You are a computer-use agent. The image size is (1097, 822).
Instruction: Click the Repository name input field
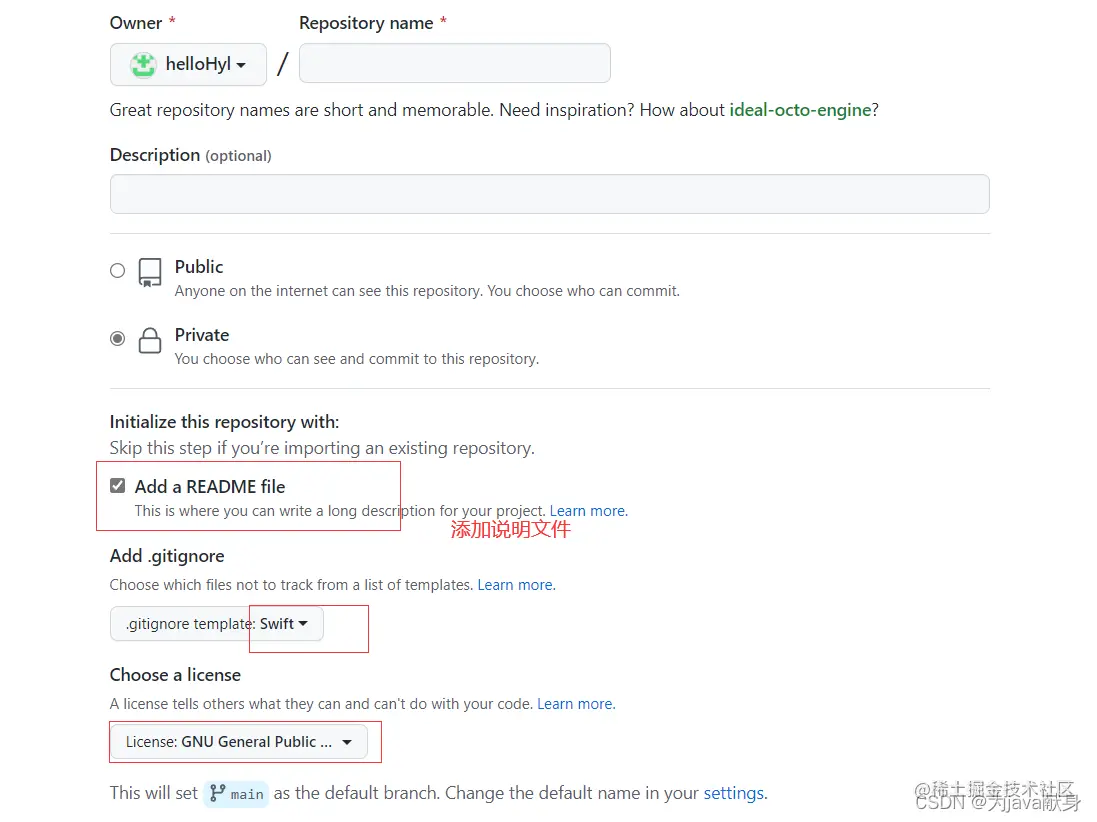point(454,63)
